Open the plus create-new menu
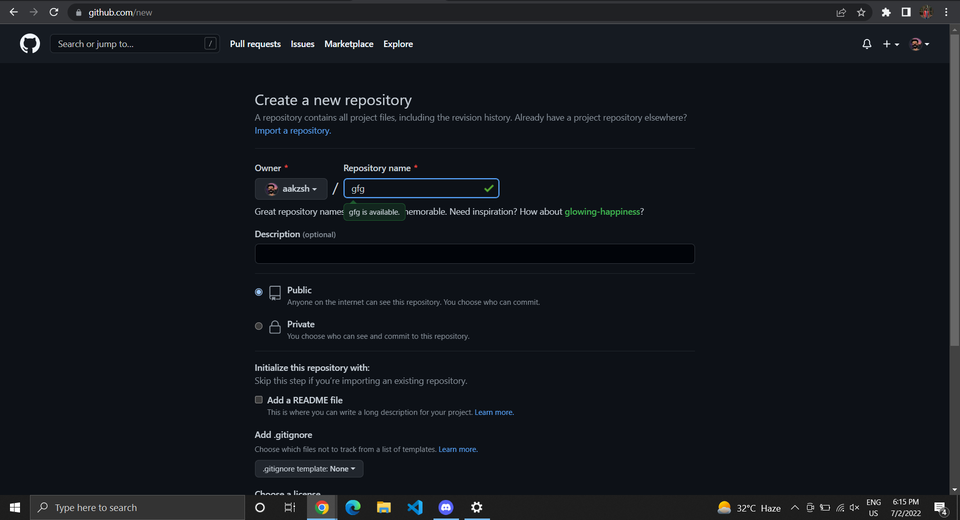This screenshot has height=520, width=960. coord(890,44)
